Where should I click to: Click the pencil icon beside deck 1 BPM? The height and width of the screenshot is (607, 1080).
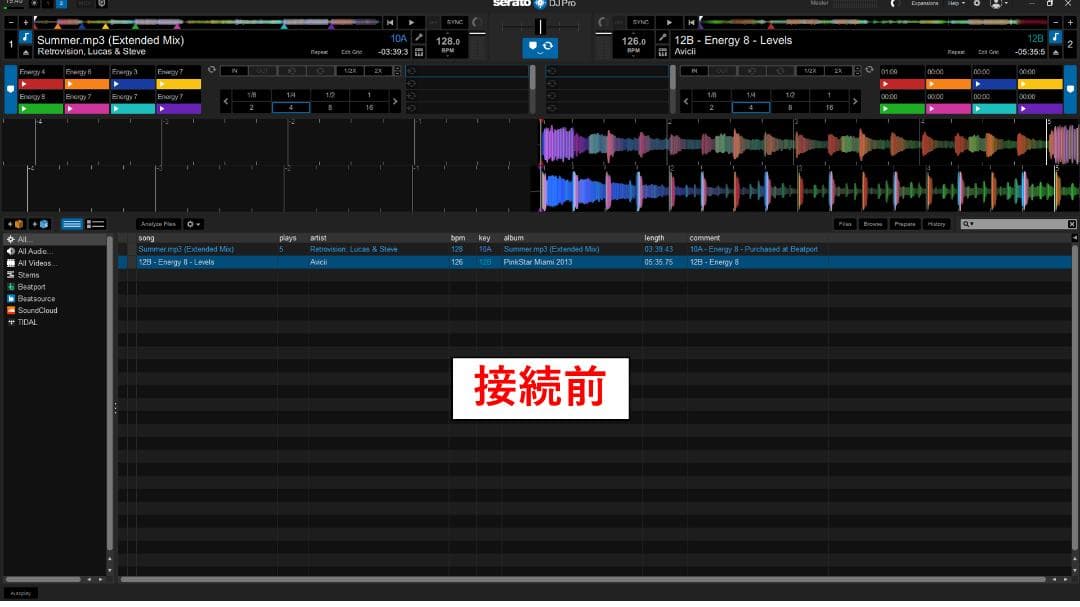click(x=416, y=37)
